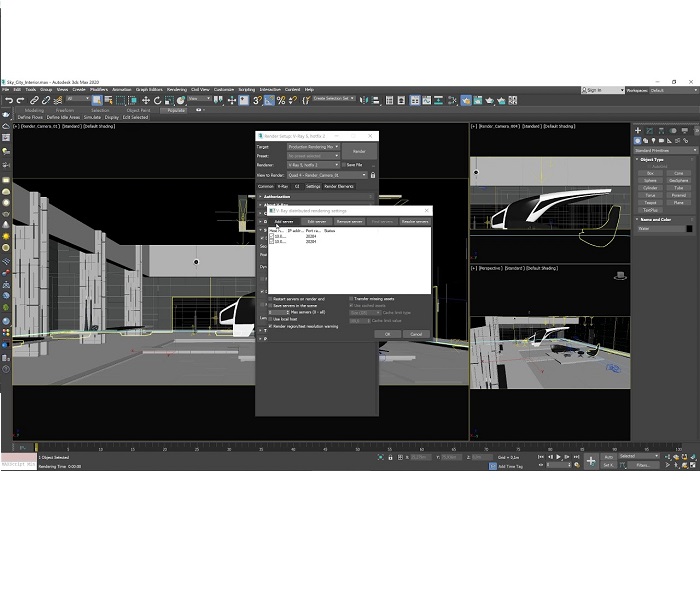This screenshot has width=700, height=602.
Task: Open the Curve Editor icon
Action: (x=427, y=100)
